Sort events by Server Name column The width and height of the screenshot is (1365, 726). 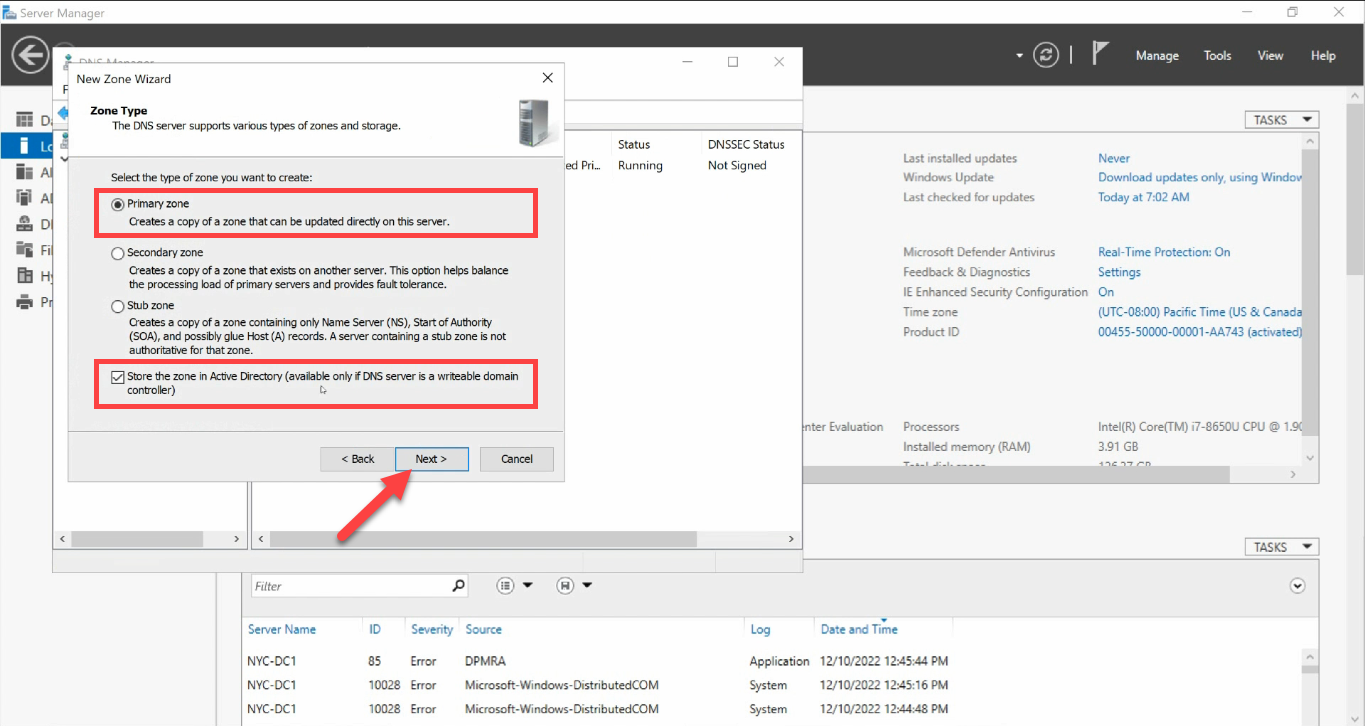[282, 630]
